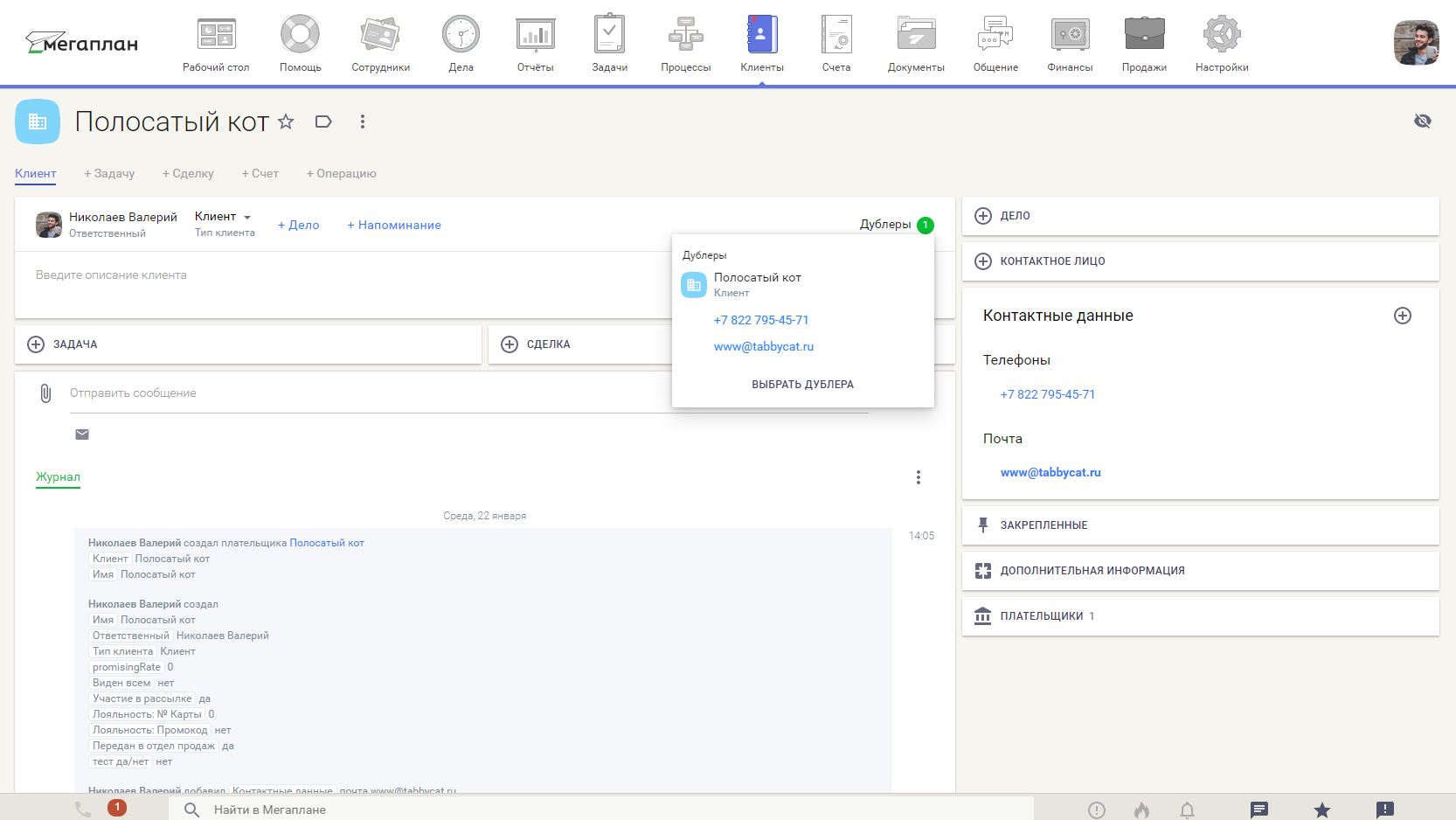Viewport: 1456px width, 820px height.
Task: Click the + Напоминание link
Action: pyautogui.click(x=394, y=225)
